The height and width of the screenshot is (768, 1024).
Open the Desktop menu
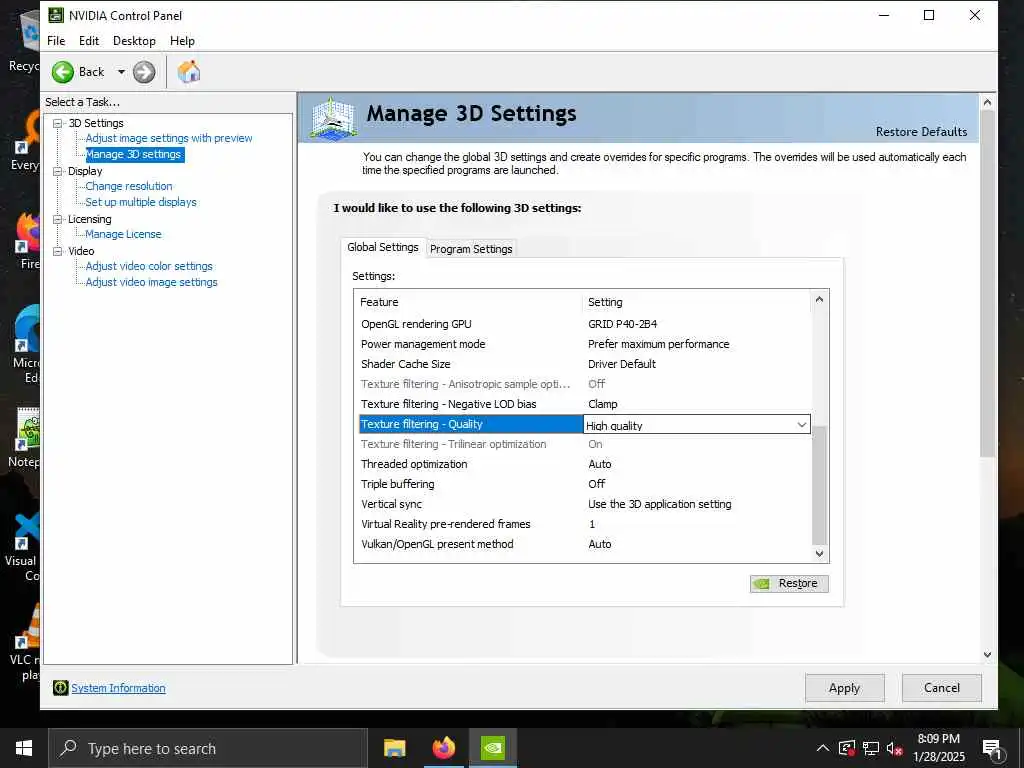point(134,40)
